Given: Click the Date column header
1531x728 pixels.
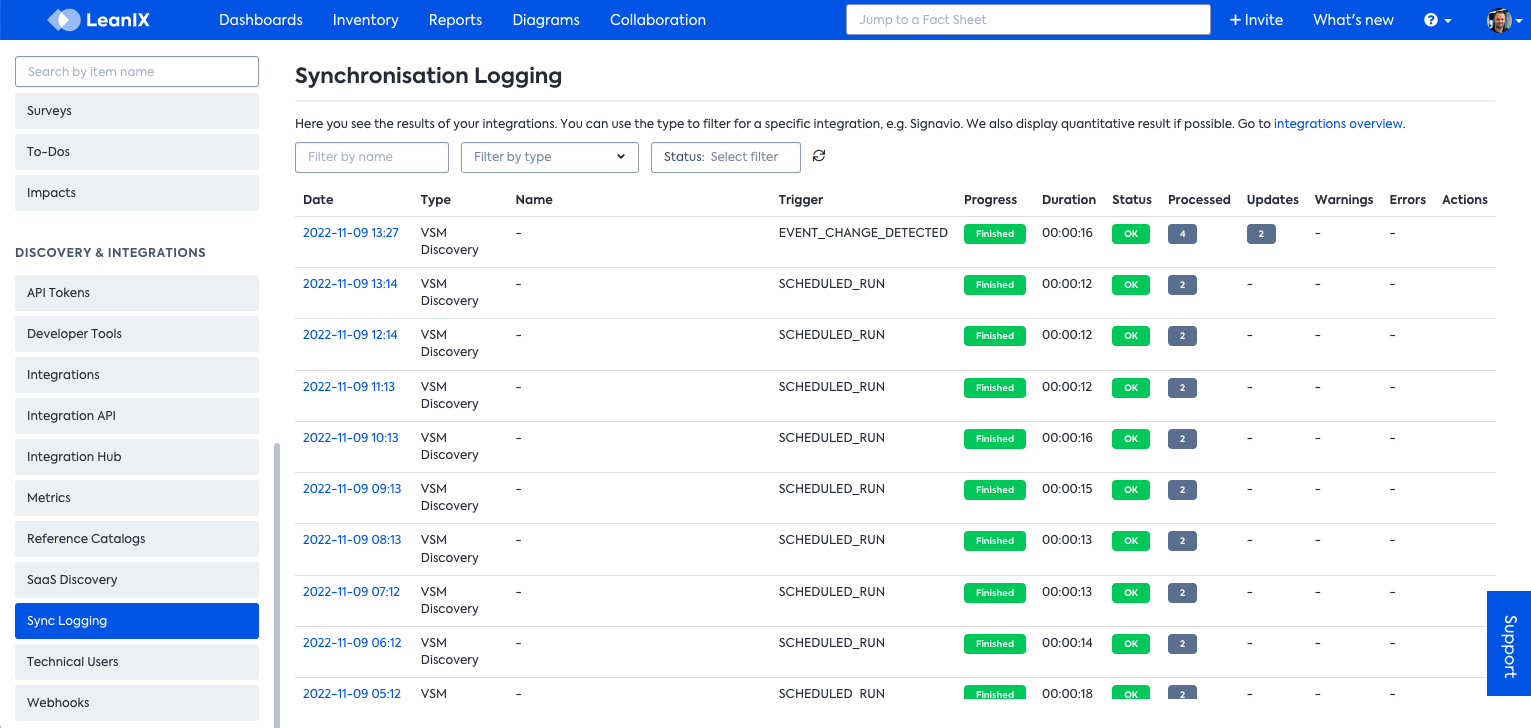Looking at the screenshot, I should (x=318, y=200).
